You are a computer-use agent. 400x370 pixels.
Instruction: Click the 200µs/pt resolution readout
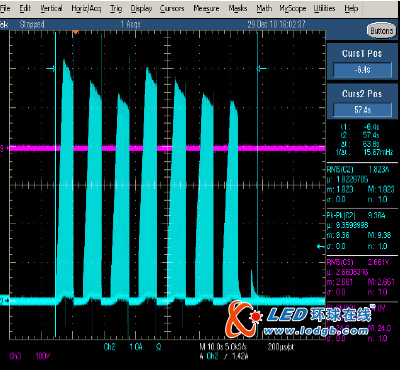pyautogui.click(x=281, y=347)
